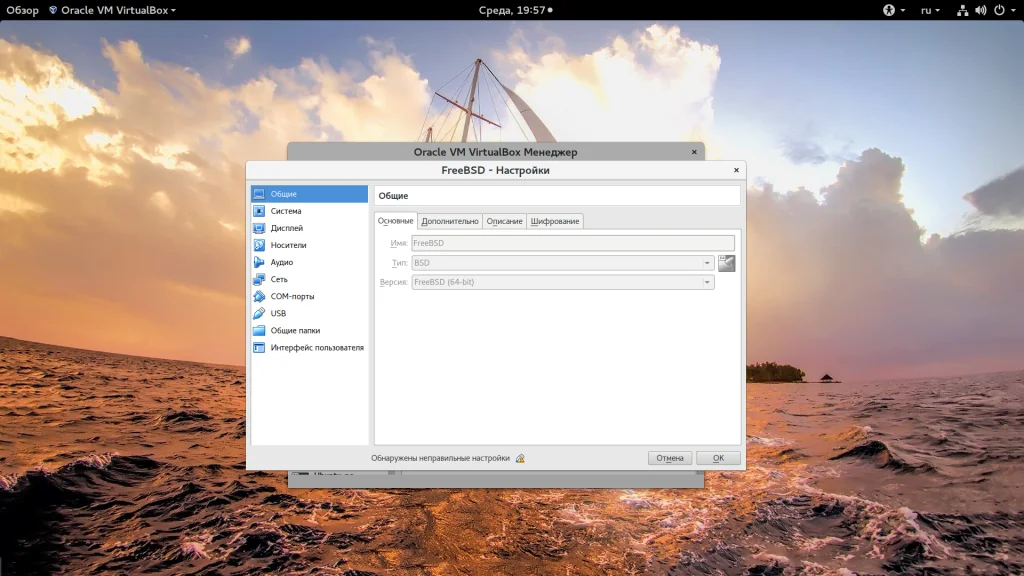Switch to the Дополнительно tab
Viewport: 1024px width, 576px height.
(x=450, y=221)
